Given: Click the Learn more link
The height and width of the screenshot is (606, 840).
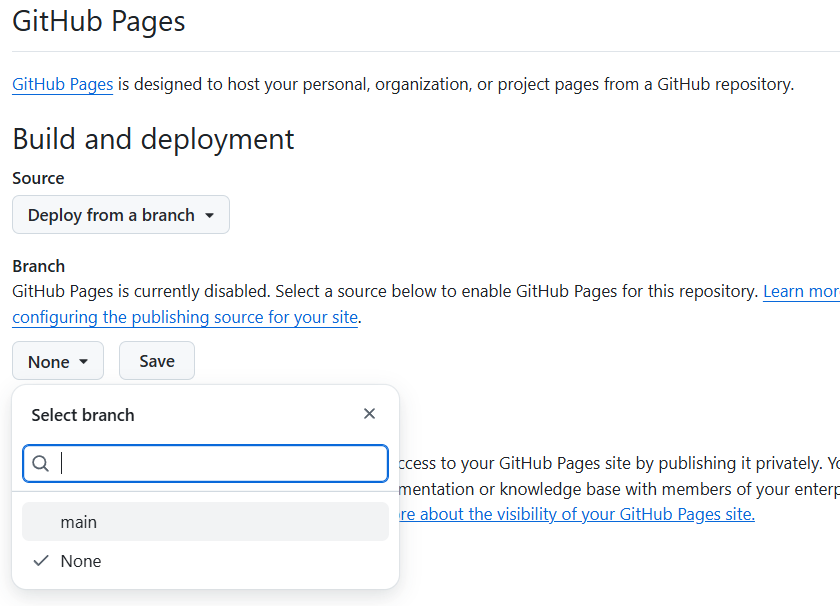Looking at the screenshot, I should [800, 291].
